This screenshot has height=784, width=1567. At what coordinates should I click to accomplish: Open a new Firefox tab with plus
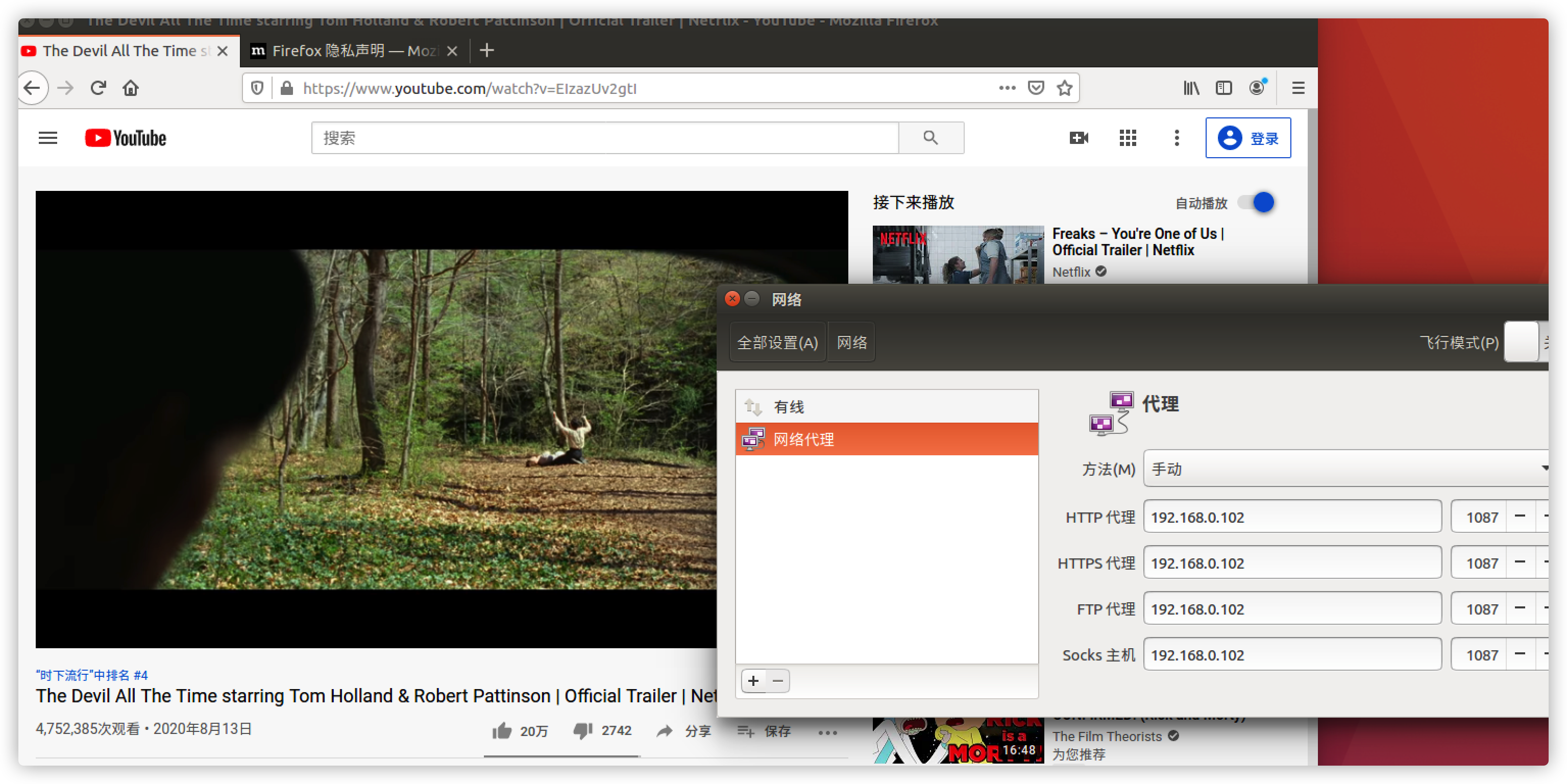[x=486, y=51]
